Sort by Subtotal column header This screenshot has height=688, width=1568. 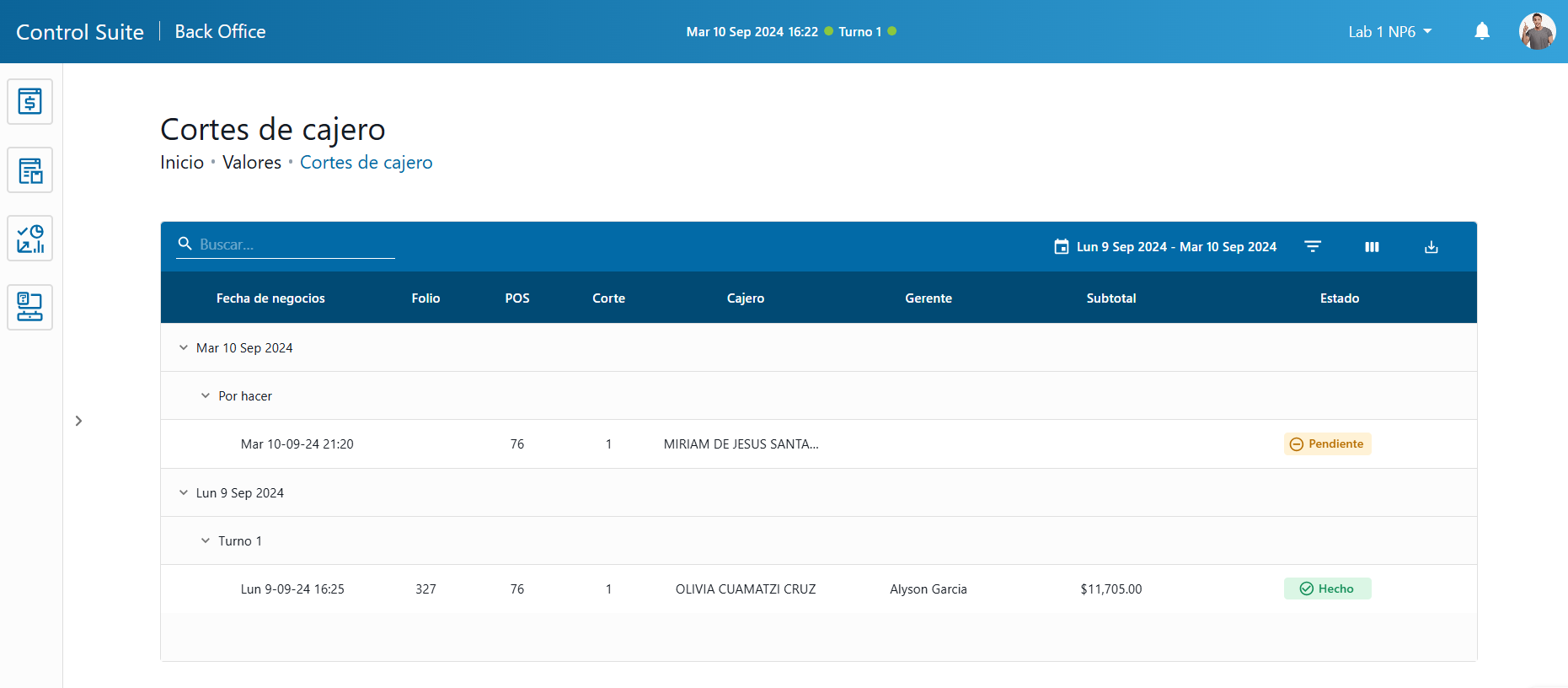[1110, 298]
